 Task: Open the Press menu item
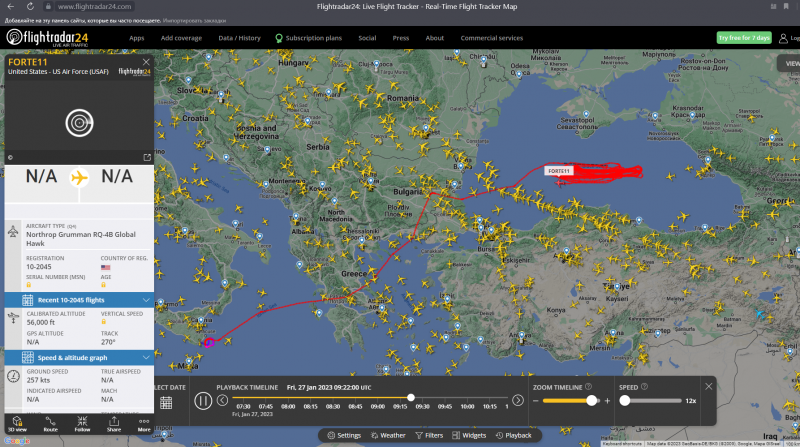click(401, 38)
